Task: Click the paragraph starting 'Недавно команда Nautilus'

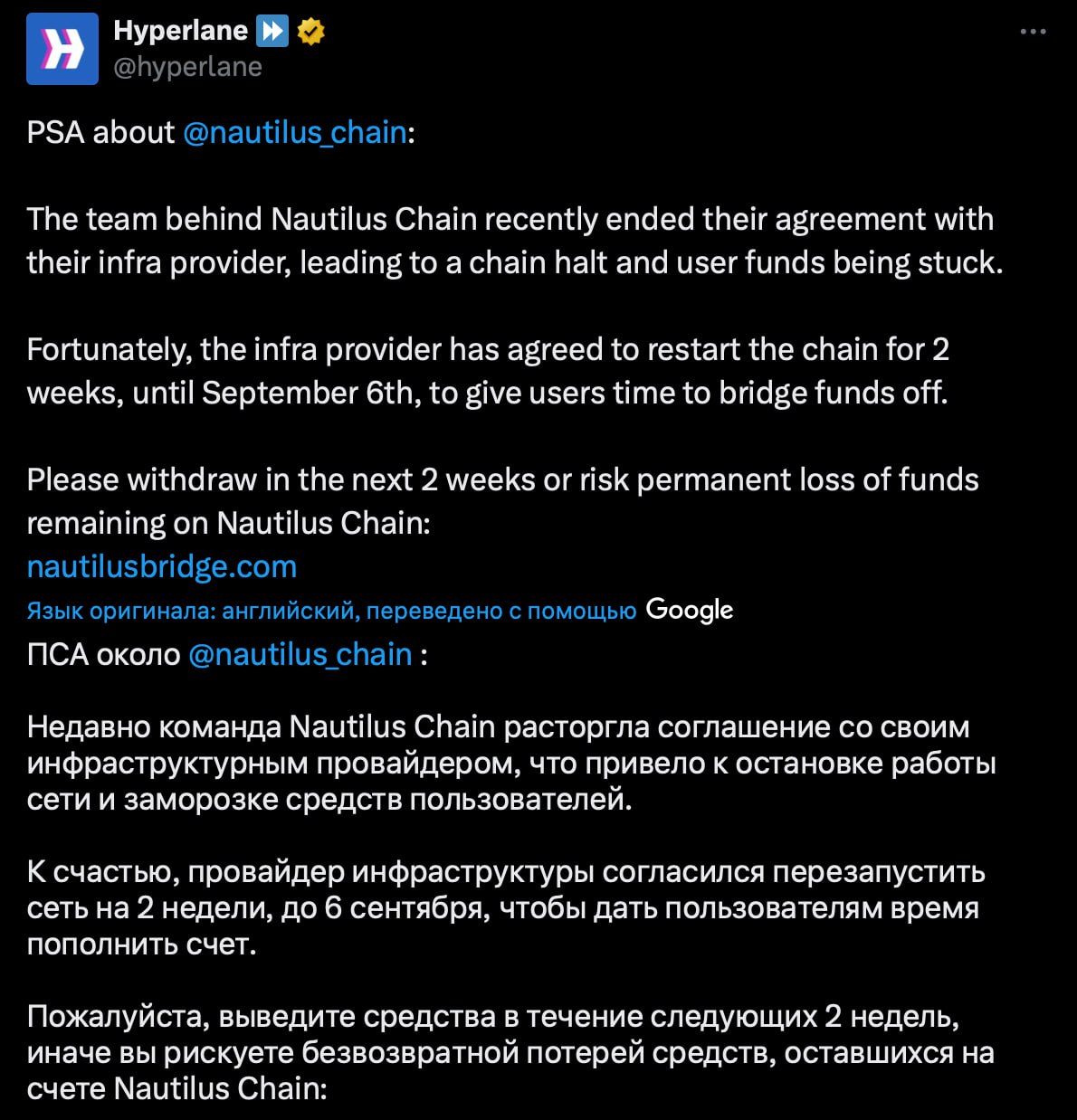Action: click(511, 763)
